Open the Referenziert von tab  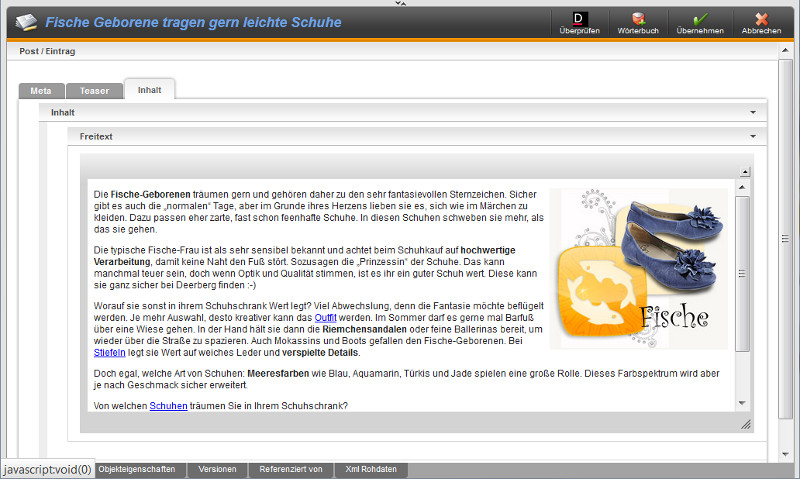pyautogui.click(x=290, y=469)
